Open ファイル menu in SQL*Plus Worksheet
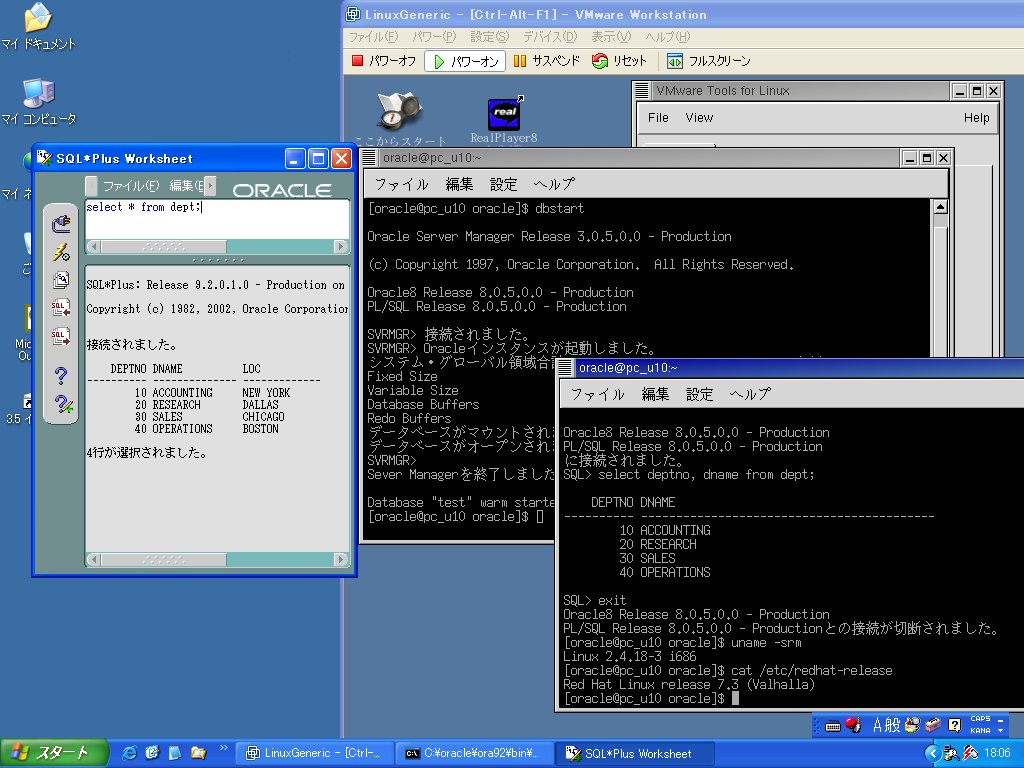 (131, 186)
